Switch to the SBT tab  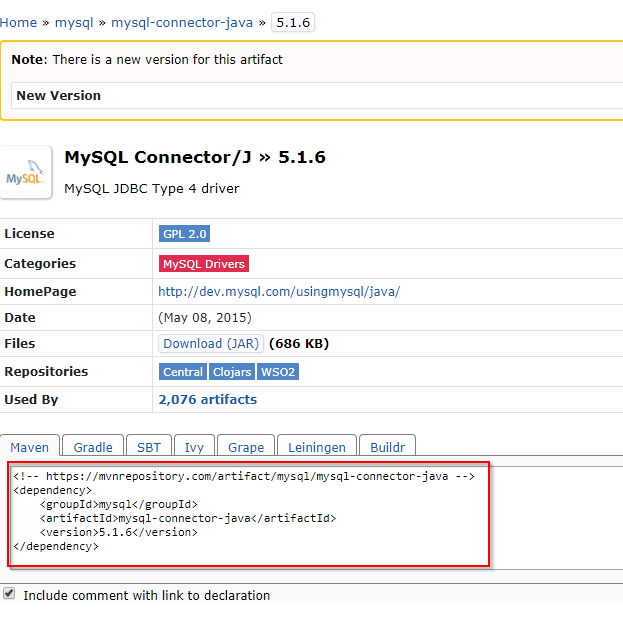149,447
